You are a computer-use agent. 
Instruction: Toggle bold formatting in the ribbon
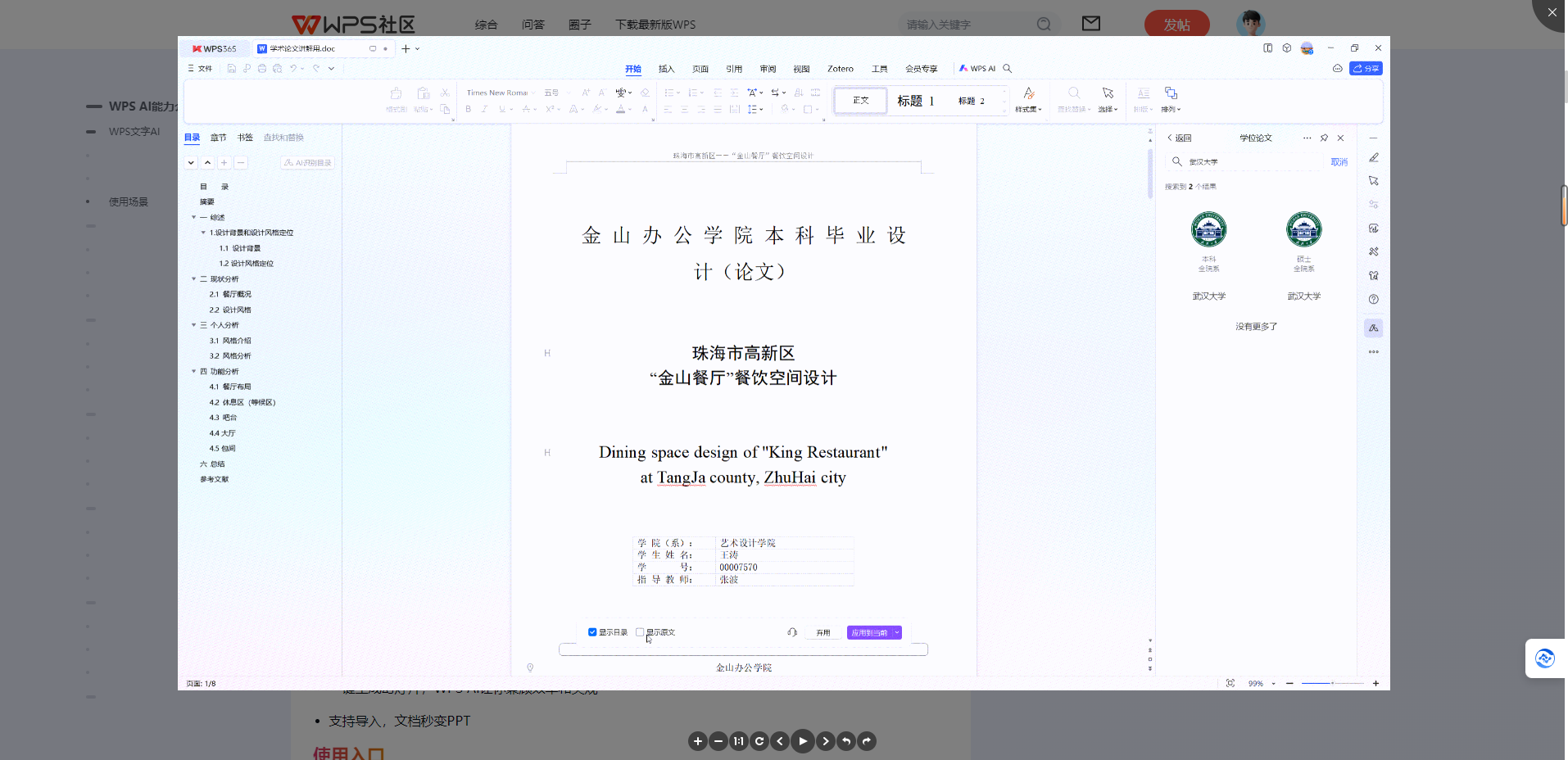[468, 108]
